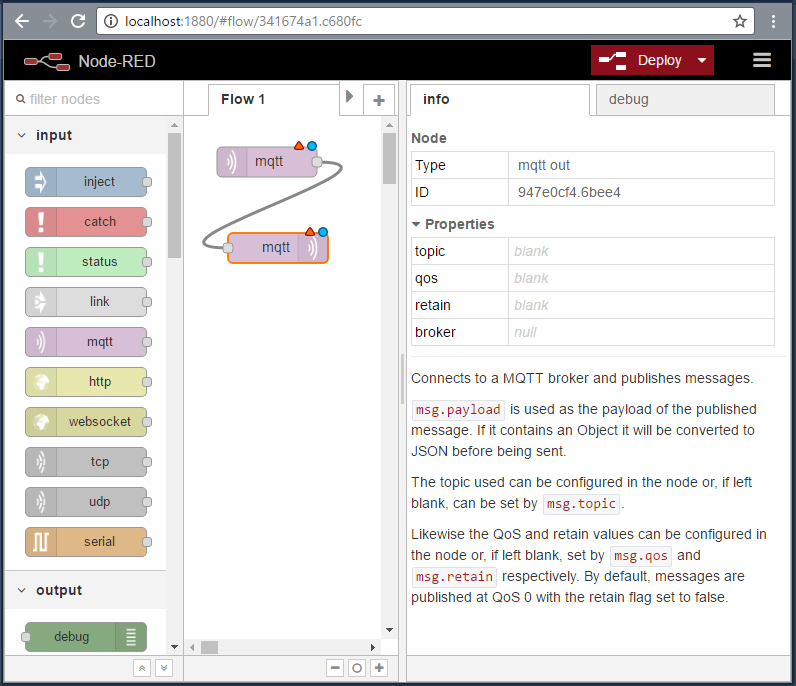The height and width of the screenshot is (686, 796).
Task: Open the hamburger main menu
Action: pyautogui.click(x=762, y=60)
